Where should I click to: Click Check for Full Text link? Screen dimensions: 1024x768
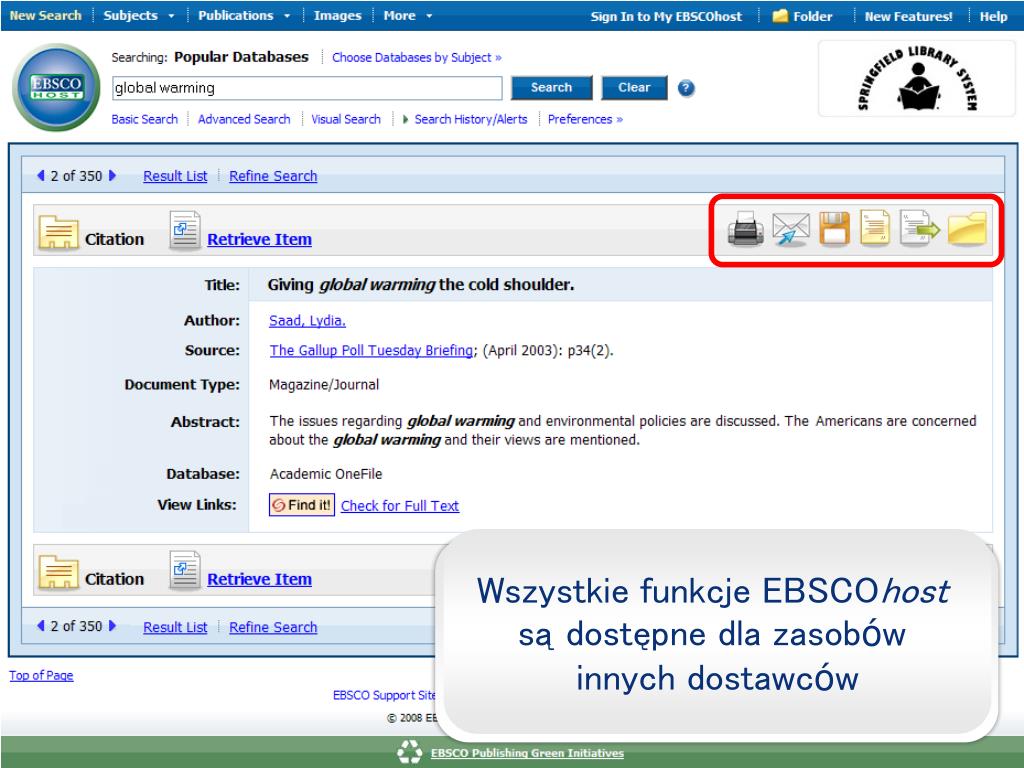point(400,505)
